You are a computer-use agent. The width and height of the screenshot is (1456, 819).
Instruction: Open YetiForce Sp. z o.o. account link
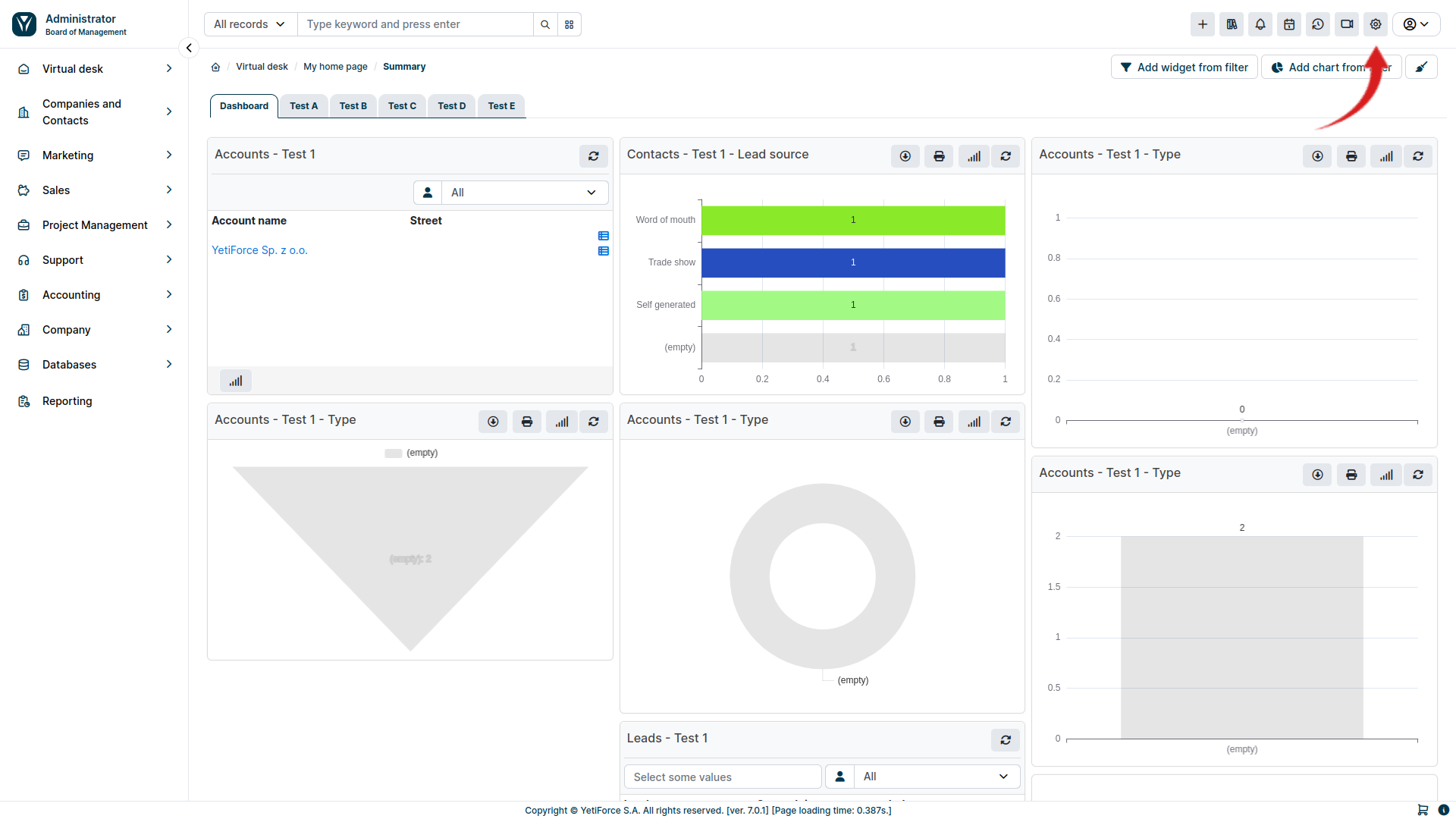click(259, 250)
